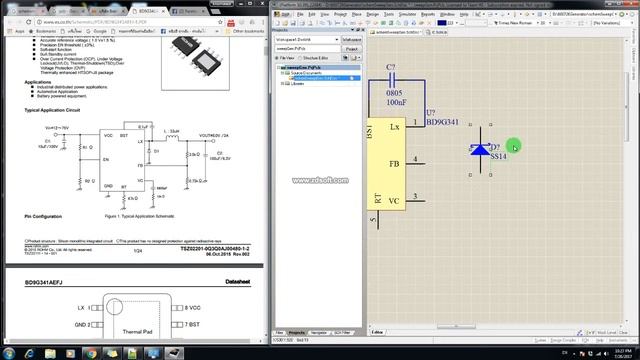Image resolution: width=640 pixels, height=360 pixels.
Task: Switch to the SCH Filter panel tab
Action: coord(342,333)
